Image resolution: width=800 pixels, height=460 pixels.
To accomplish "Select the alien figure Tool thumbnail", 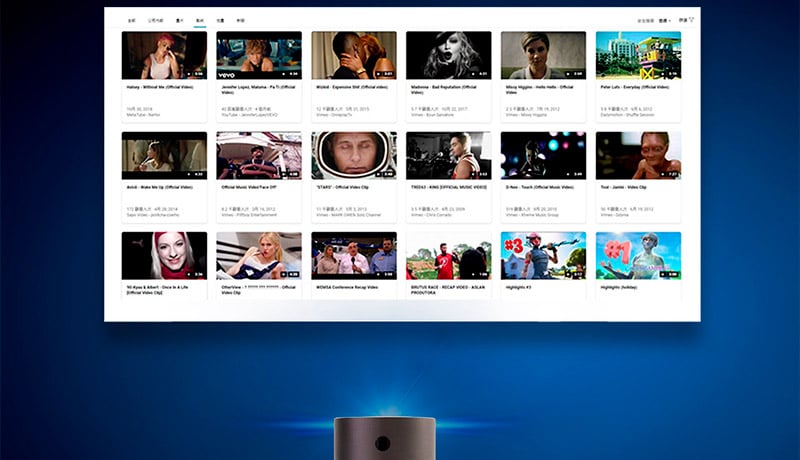I will coord(638,156).
